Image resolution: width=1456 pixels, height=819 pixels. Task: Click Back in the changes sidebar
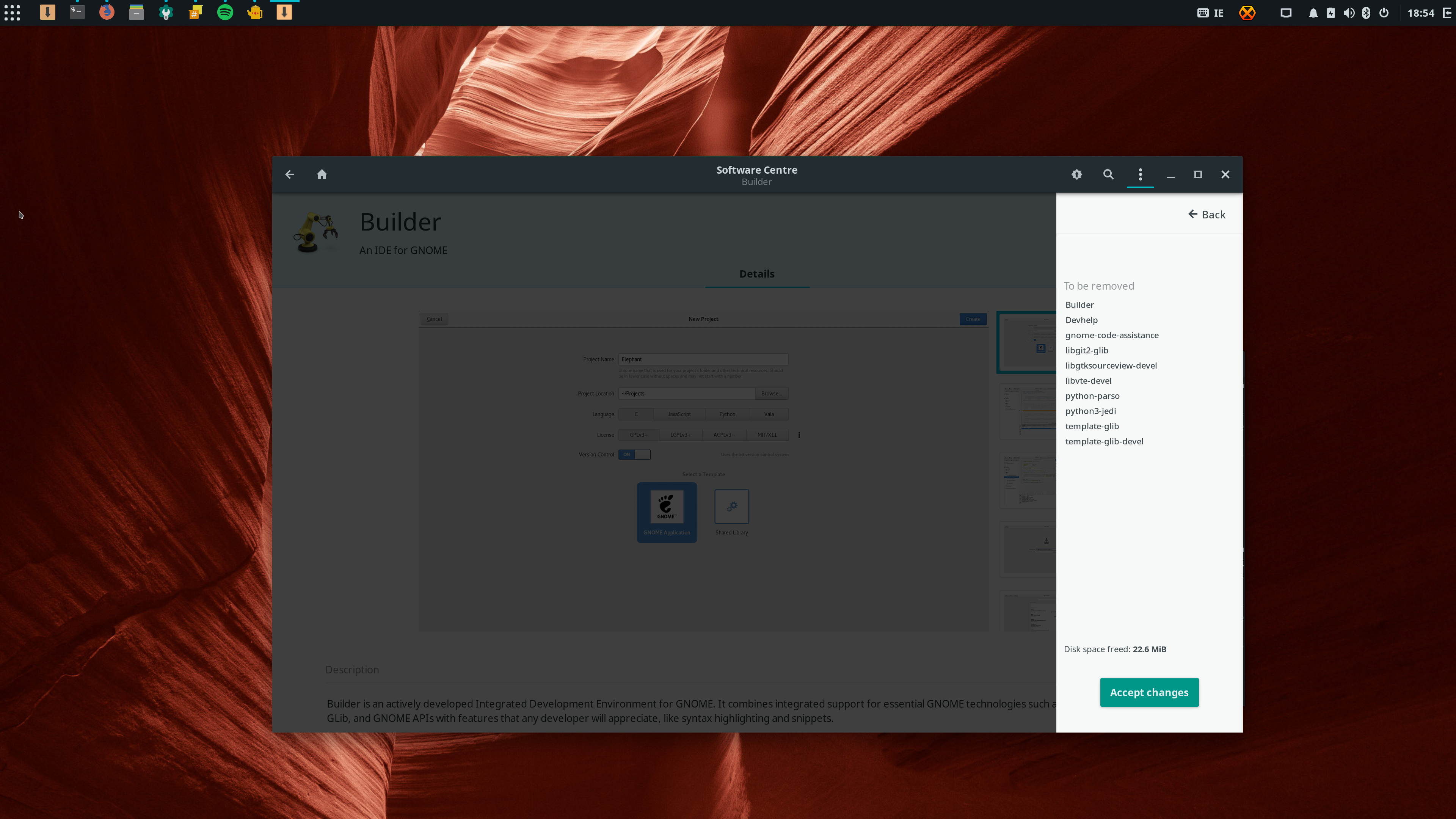[1206, 214]
